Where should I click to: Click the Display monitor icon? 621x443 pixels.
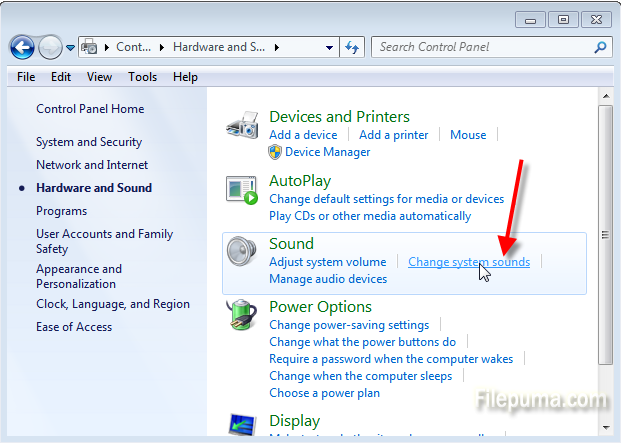coord(242,426)
